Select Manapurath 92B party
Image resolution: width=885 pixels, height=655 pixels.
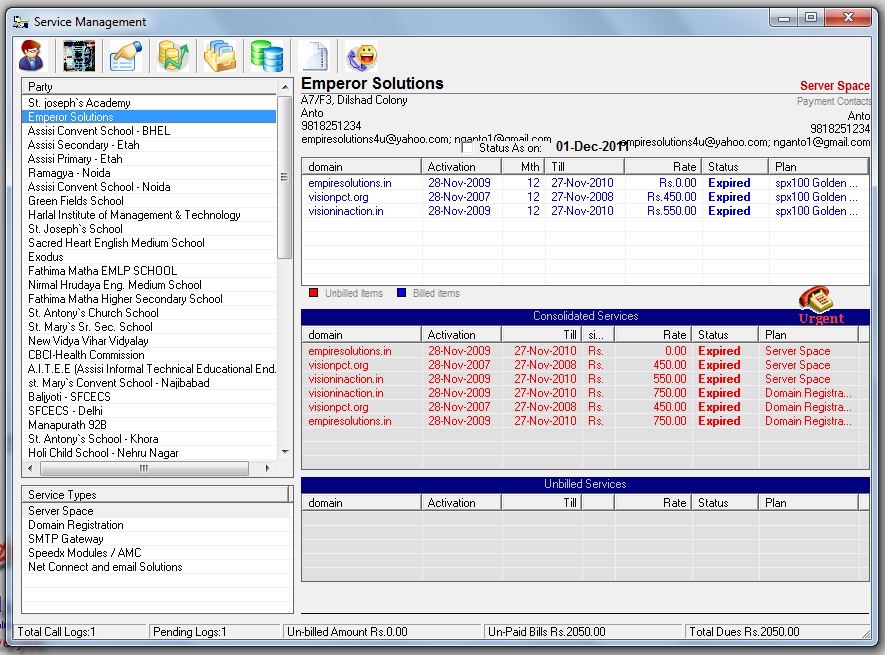[x=150, y=425]
